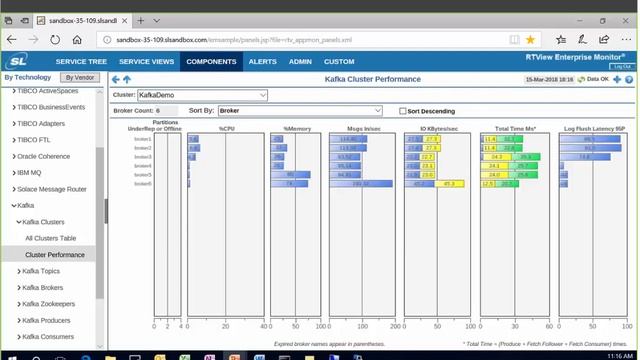Go to the browser Home page icon
640x360 pixels.
77,40
